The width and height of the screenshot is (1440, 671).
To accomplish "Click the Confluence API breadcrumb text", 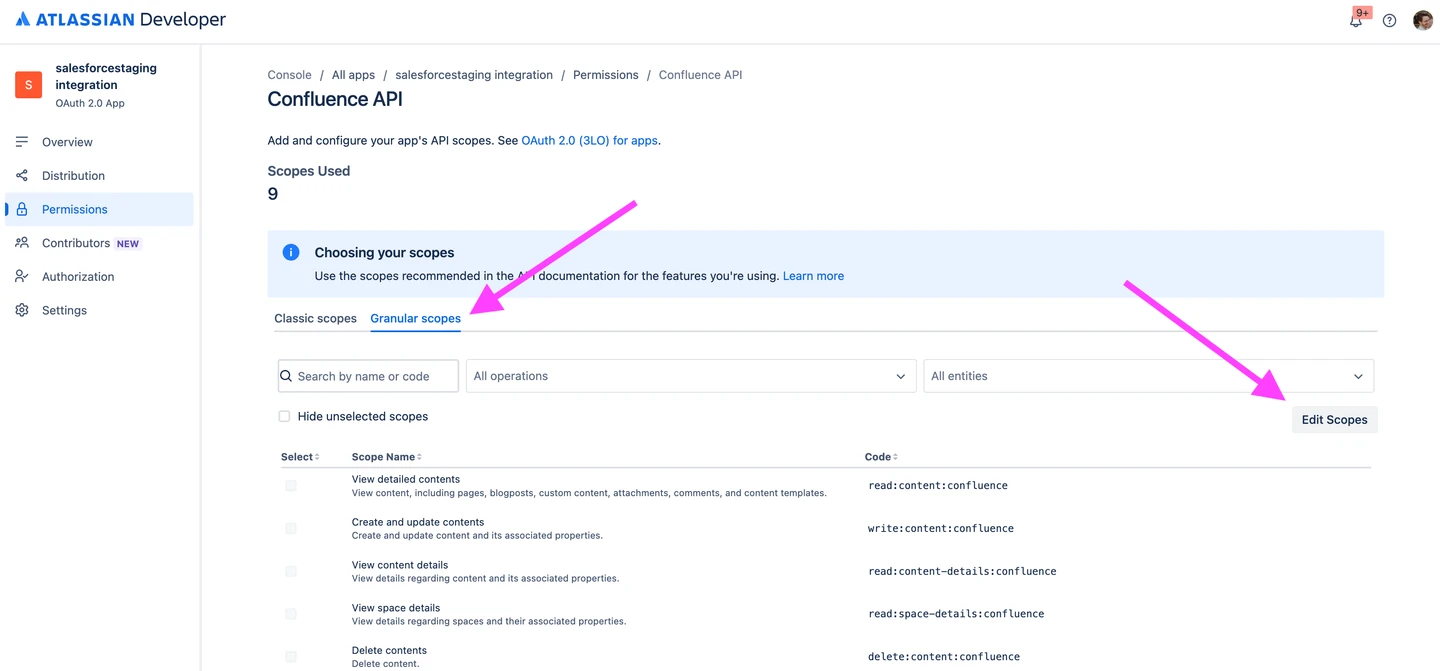I will [x=700, y=75].
